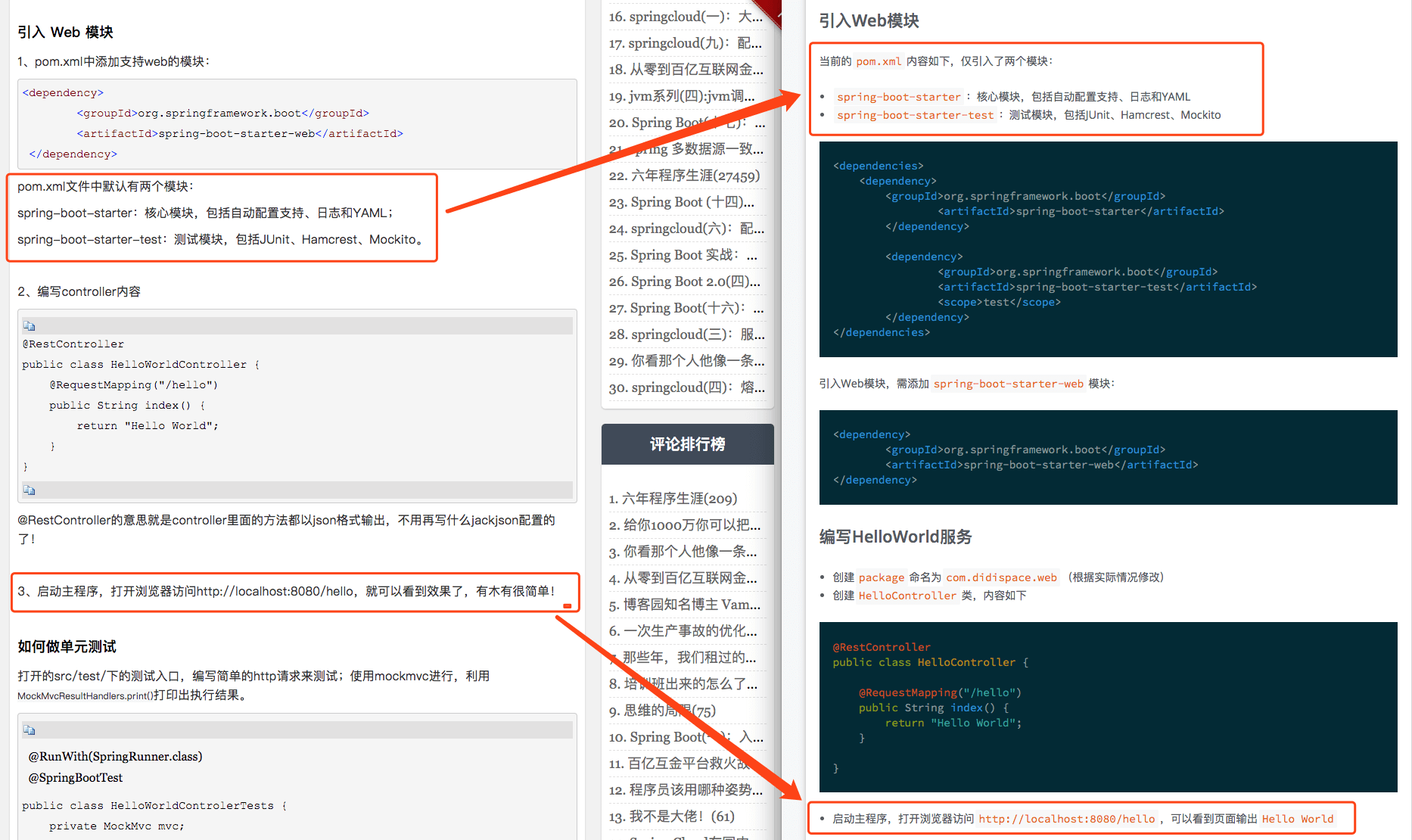The image size is (1412, 840).
Task: Click the left paragraph starting @RestController的意思
Action: (286, 529)
